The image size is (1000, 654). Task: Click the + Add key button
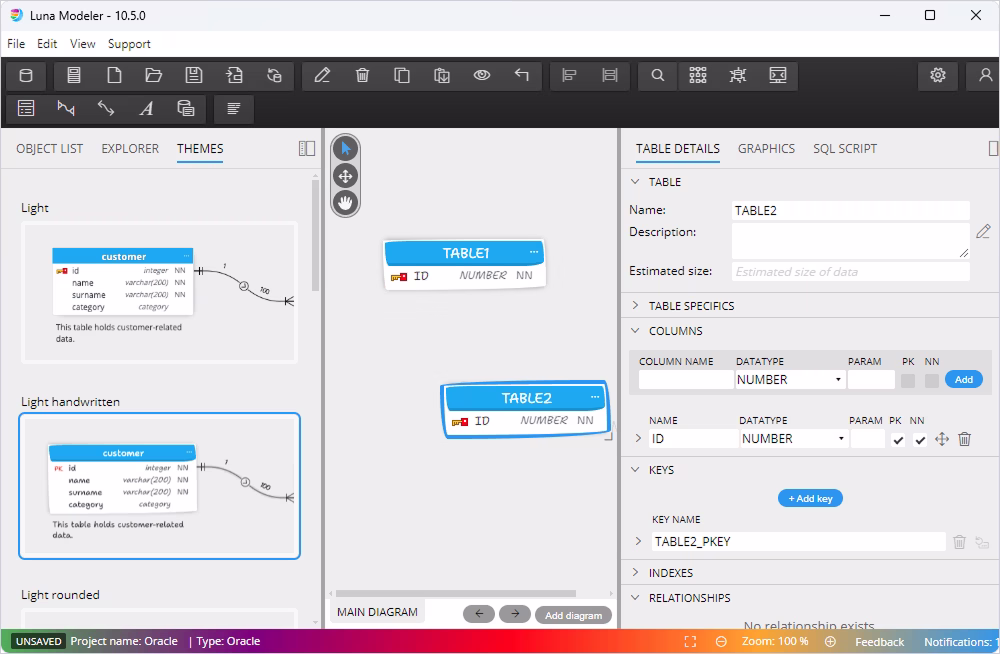(810, 498)
